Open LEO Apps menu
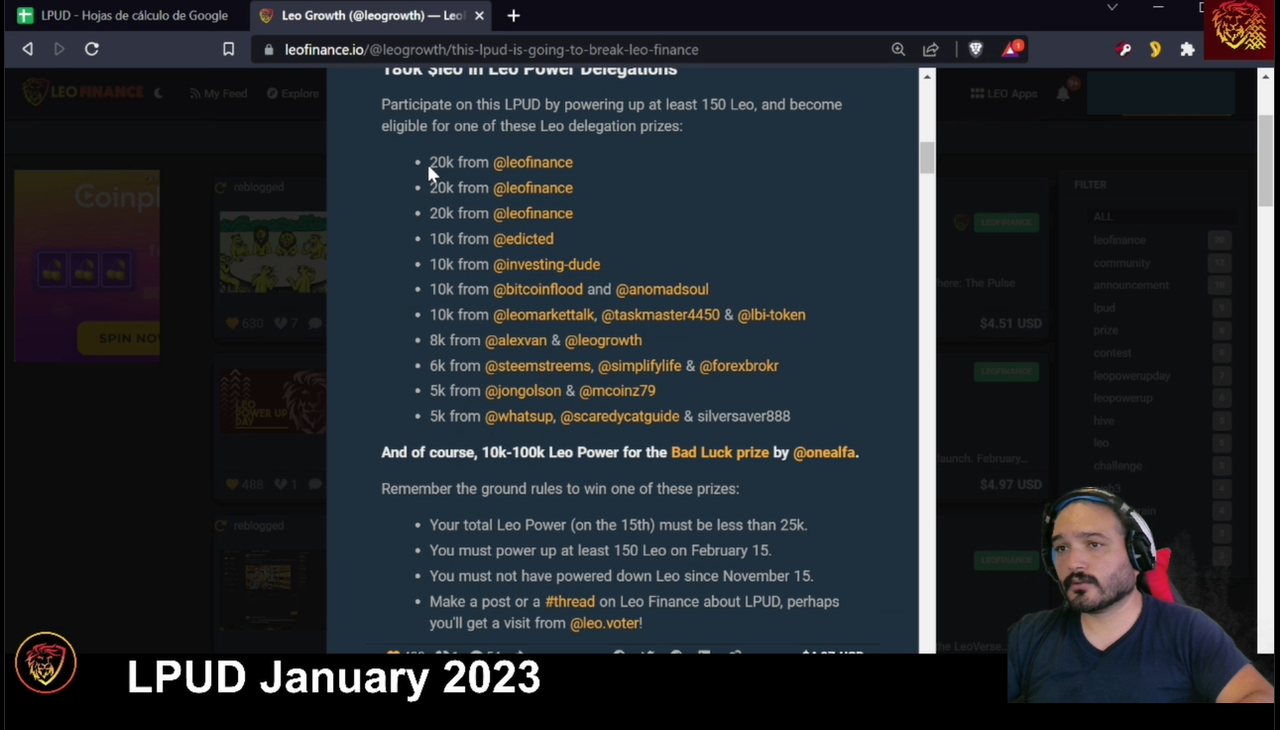This screenshot has width=1280, height=730. click(x=1003, y=93)
